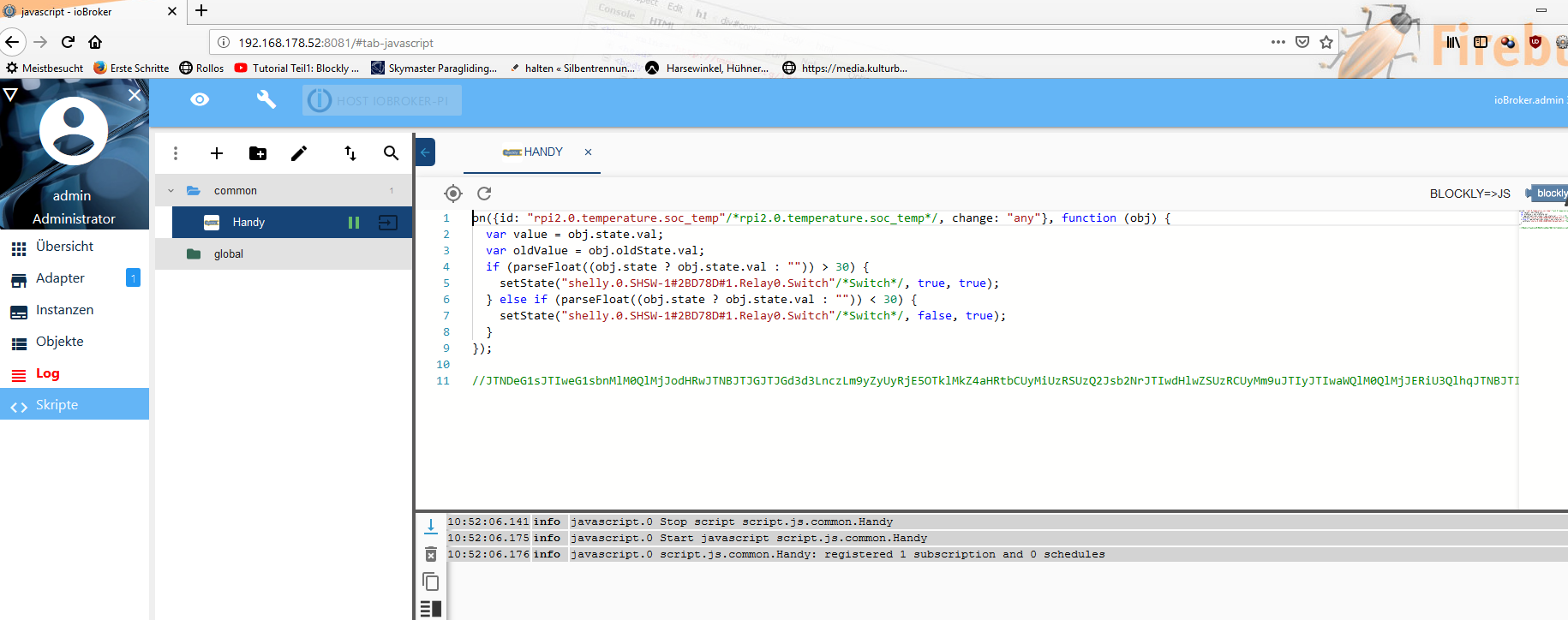Click the add new script plus icon

pyautogui.click(x=217, y=153)
